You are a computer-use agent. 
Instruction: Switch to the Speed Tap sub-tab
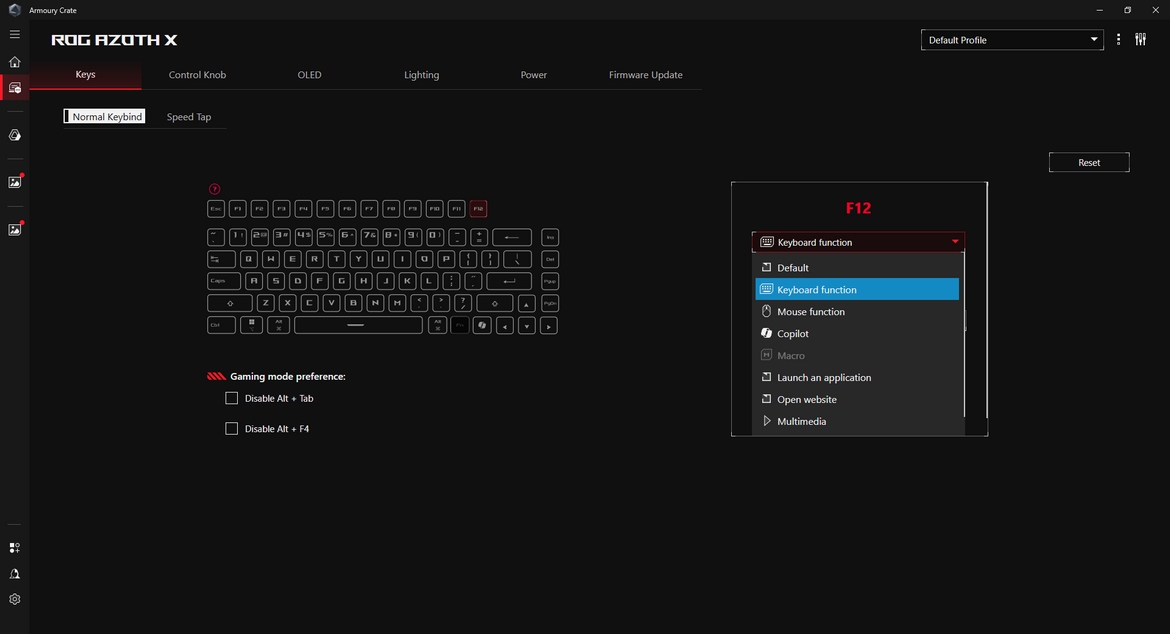189,117
